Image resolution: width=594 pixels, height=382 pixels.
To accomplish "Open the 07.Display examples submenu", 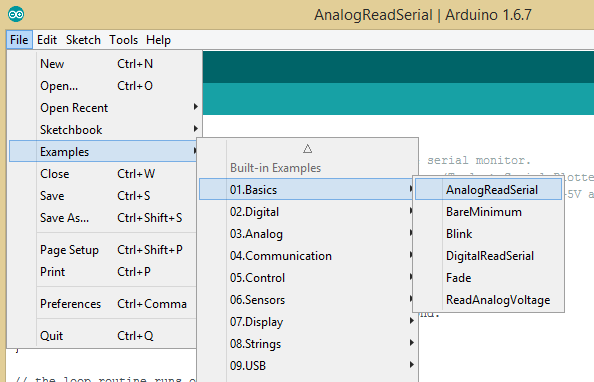I will [306, 322].
